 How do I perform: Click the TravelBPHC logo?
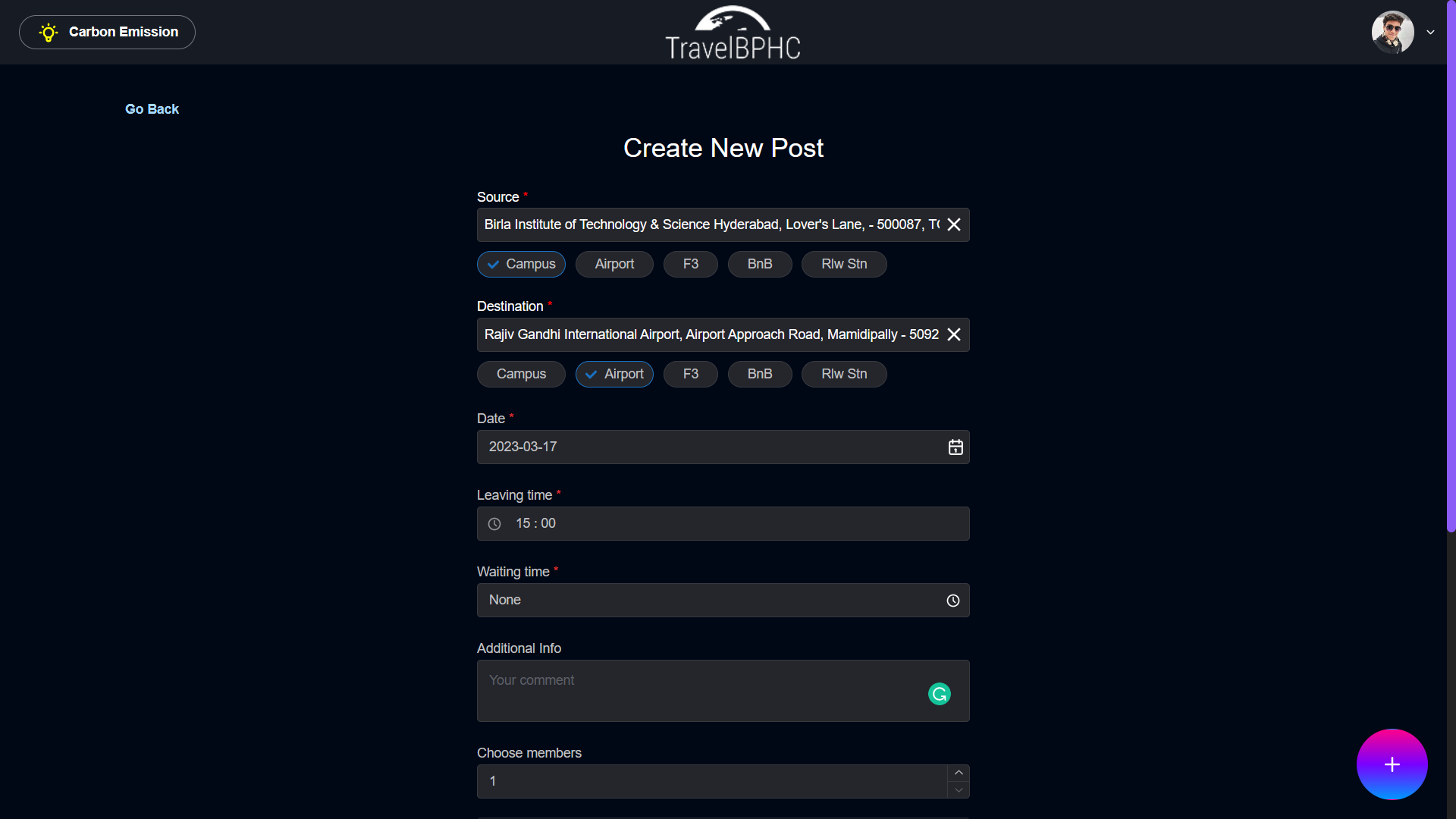tap(733, 33)
